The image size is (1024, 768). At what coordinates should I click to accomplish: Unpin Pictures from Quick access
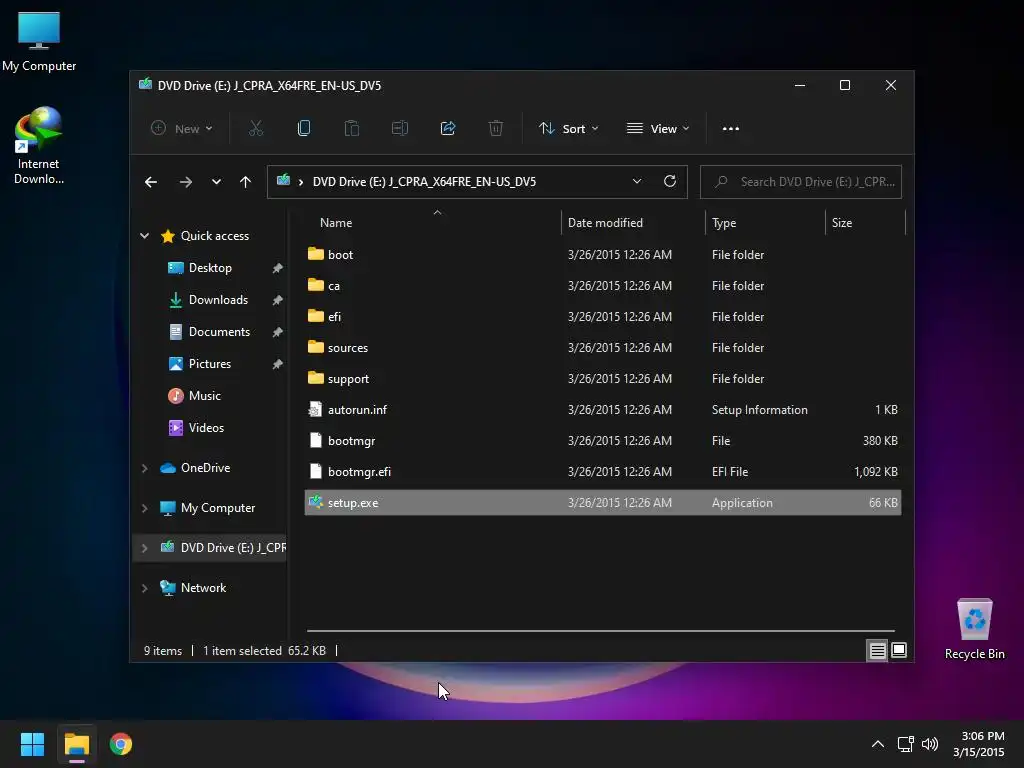(278, 364)
